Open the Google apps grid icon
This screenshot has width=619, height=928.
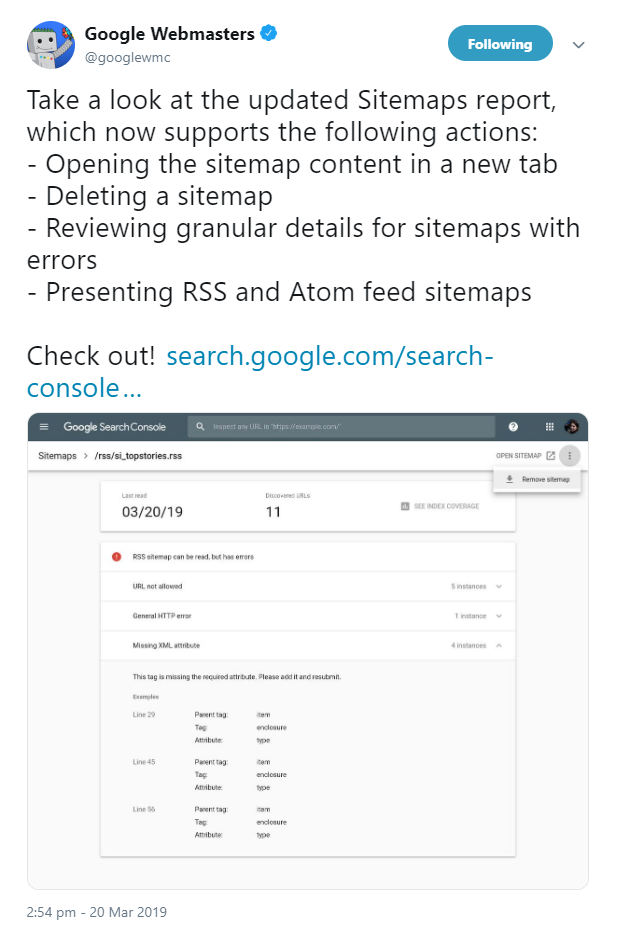[x=548, y=426]
